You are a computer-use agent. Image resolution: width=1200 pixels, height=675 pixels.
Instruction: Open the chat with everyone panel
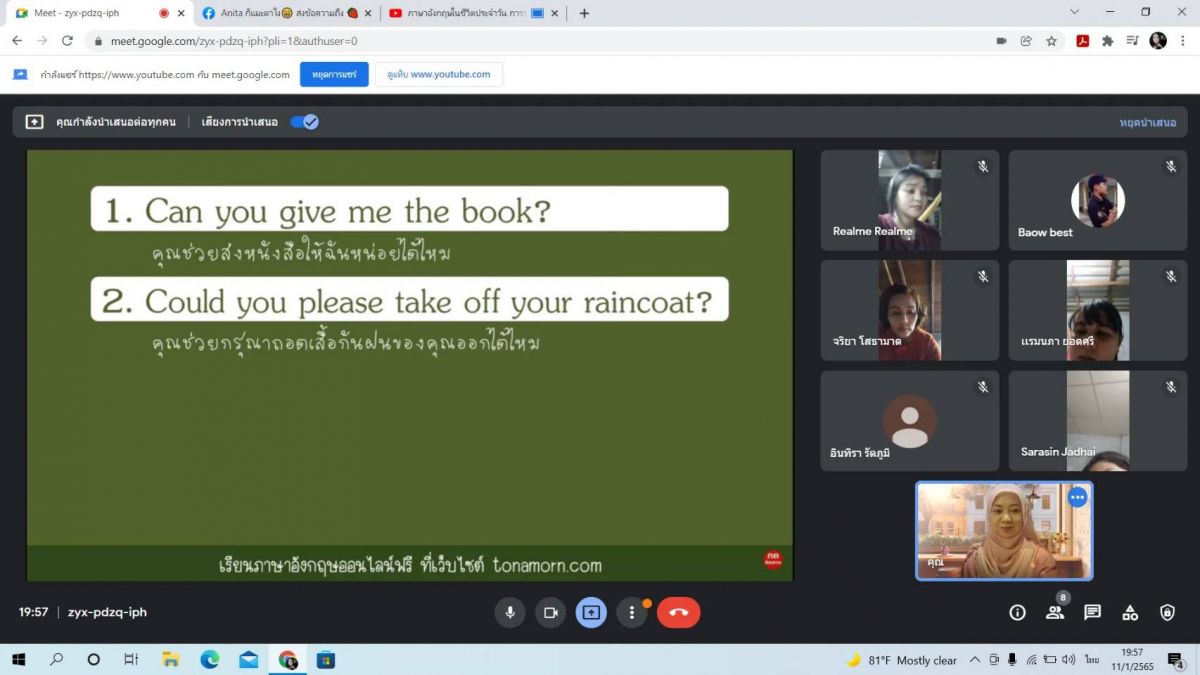point(1092,612)
